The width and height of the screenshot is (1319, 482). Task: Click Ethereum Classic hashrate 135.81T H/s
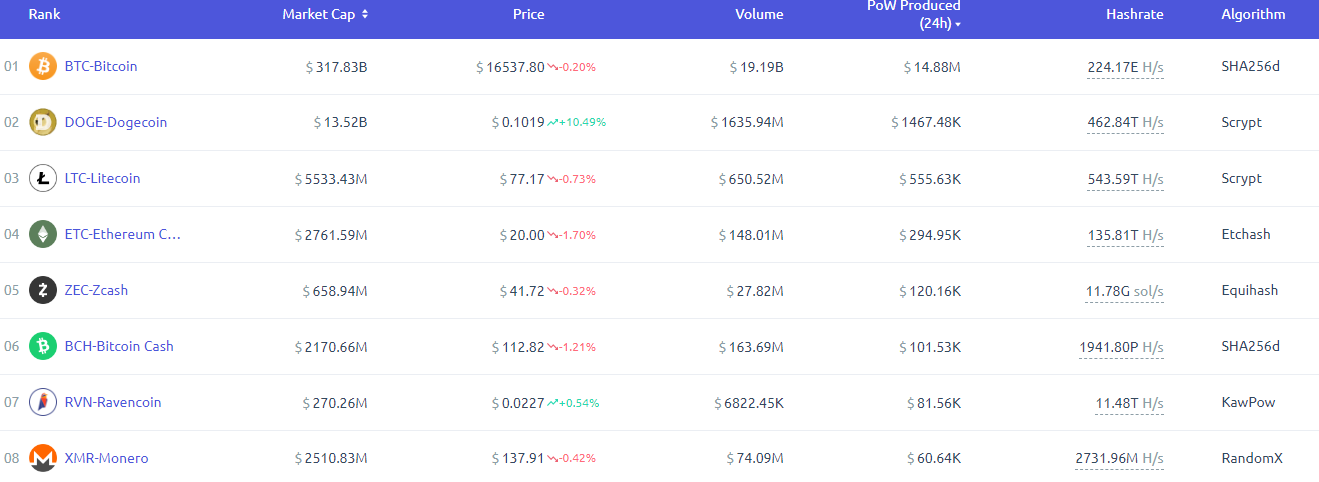1126,236
